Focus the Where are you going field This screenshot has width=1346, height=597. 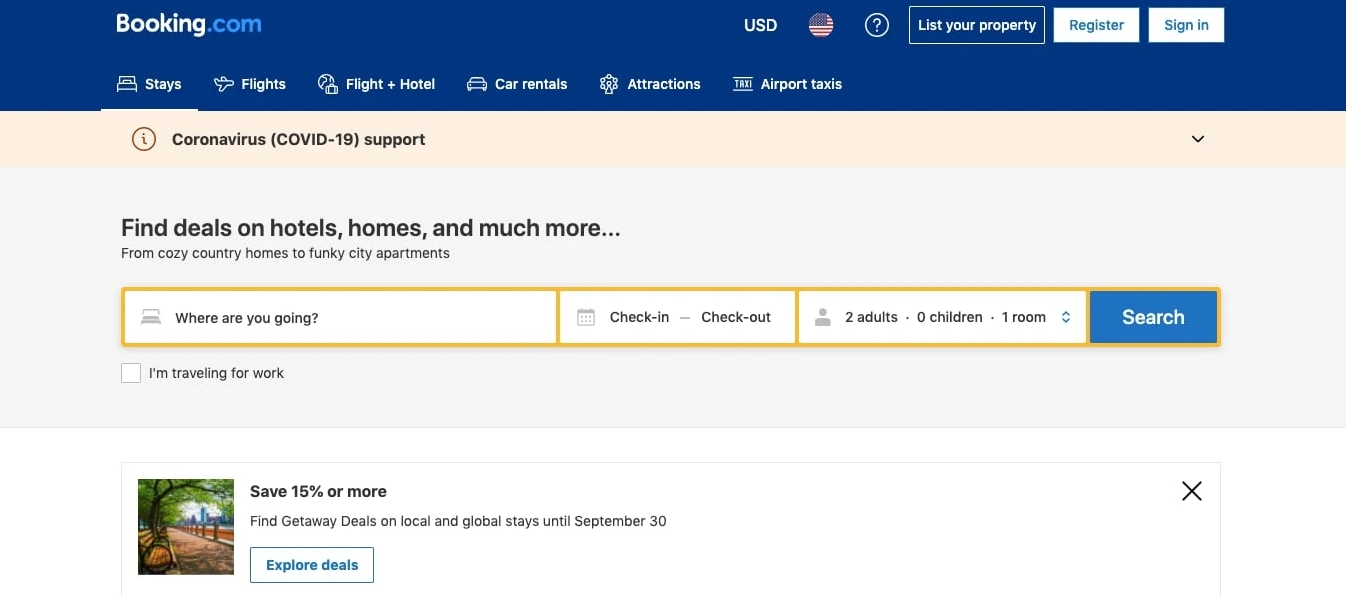[340, 317]
